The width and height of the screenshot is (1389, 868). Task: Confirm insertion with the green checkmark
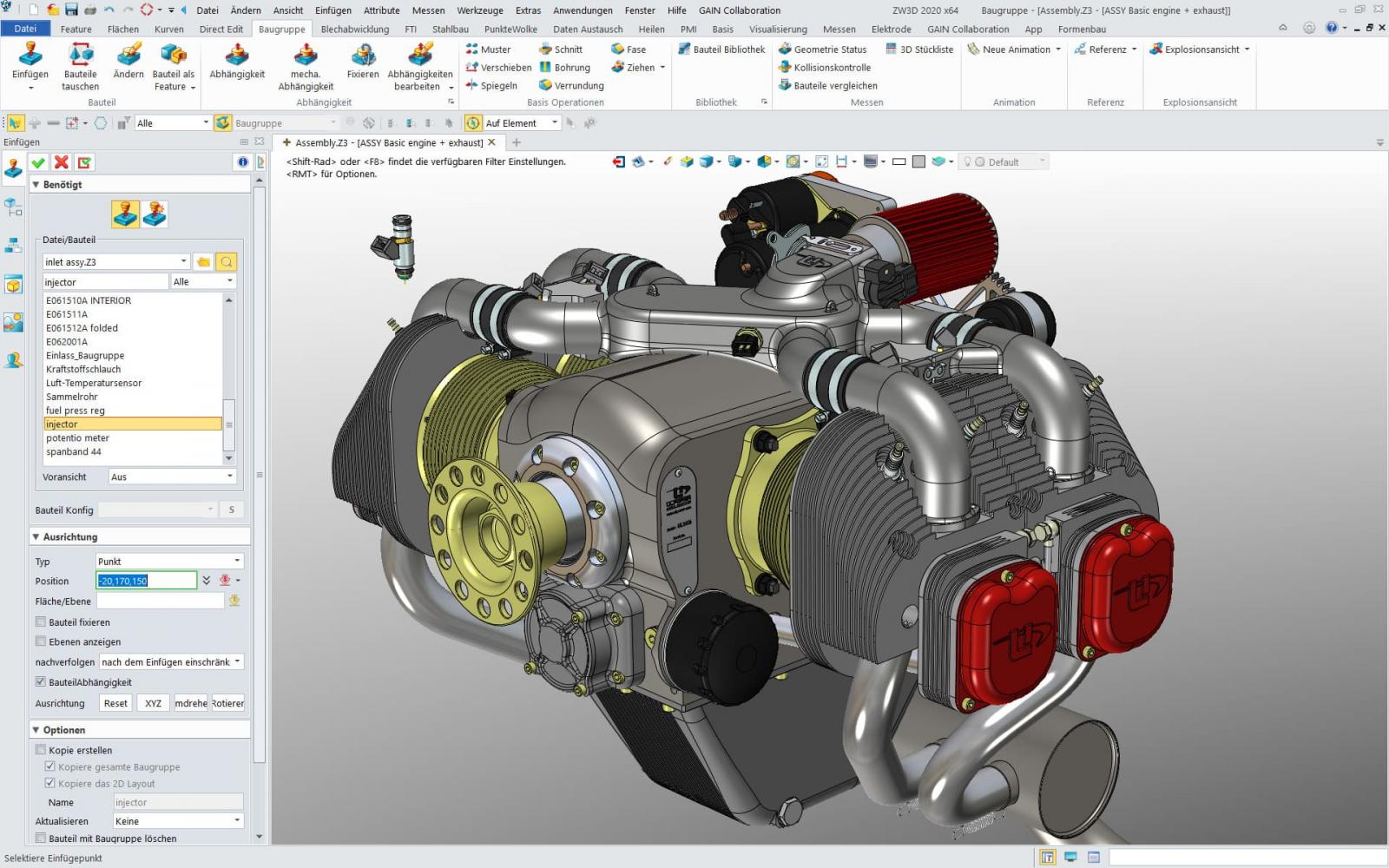click(x=37, y=161)
